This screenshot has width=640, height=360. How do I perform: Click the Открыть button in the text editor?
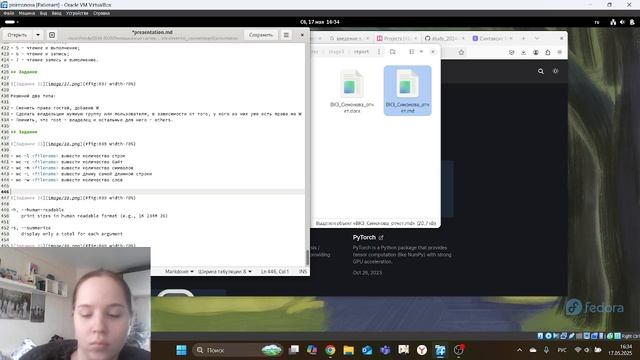[x=17, y=35]
